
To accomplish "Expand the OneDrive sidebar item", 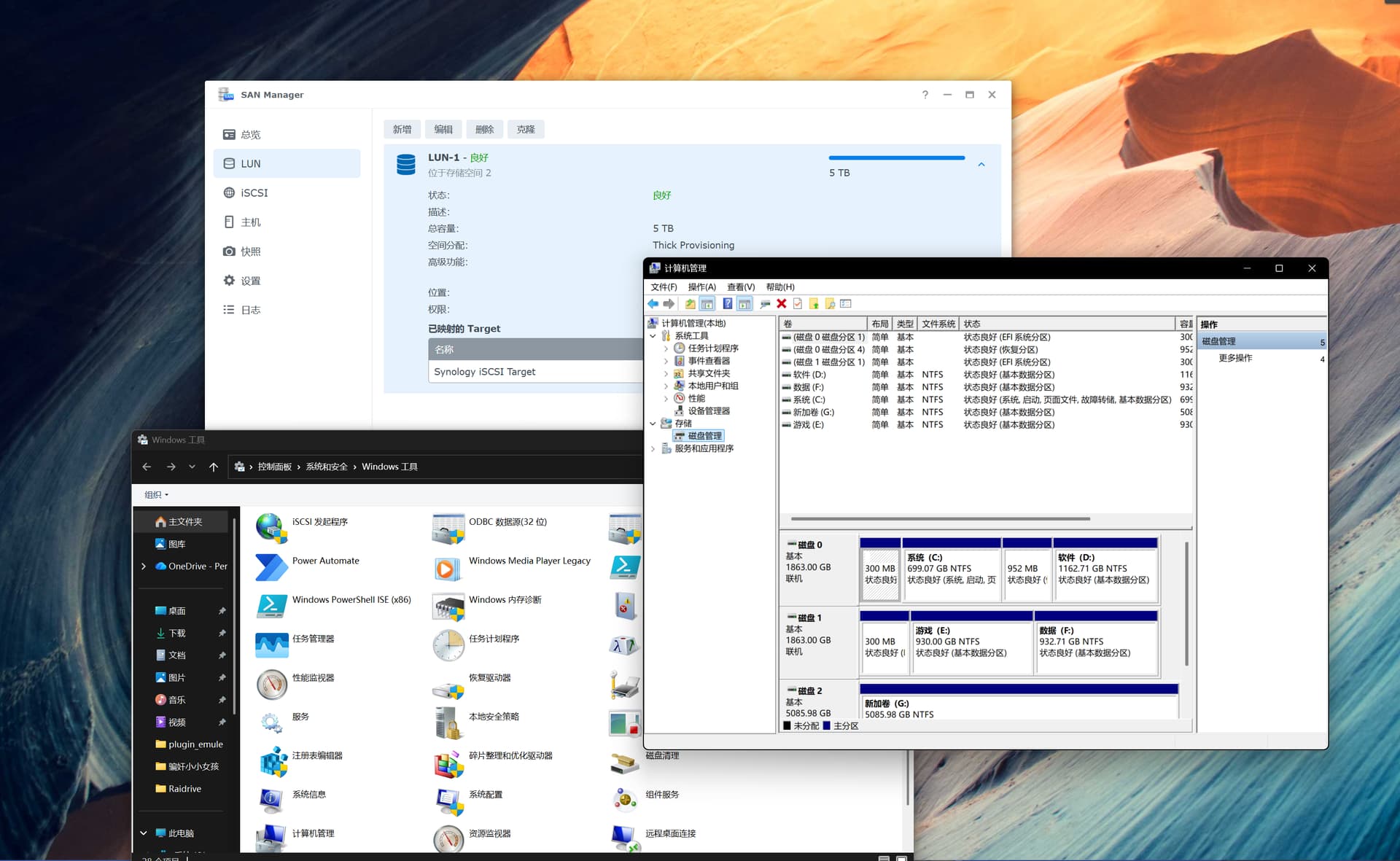I will click(144, 566).
